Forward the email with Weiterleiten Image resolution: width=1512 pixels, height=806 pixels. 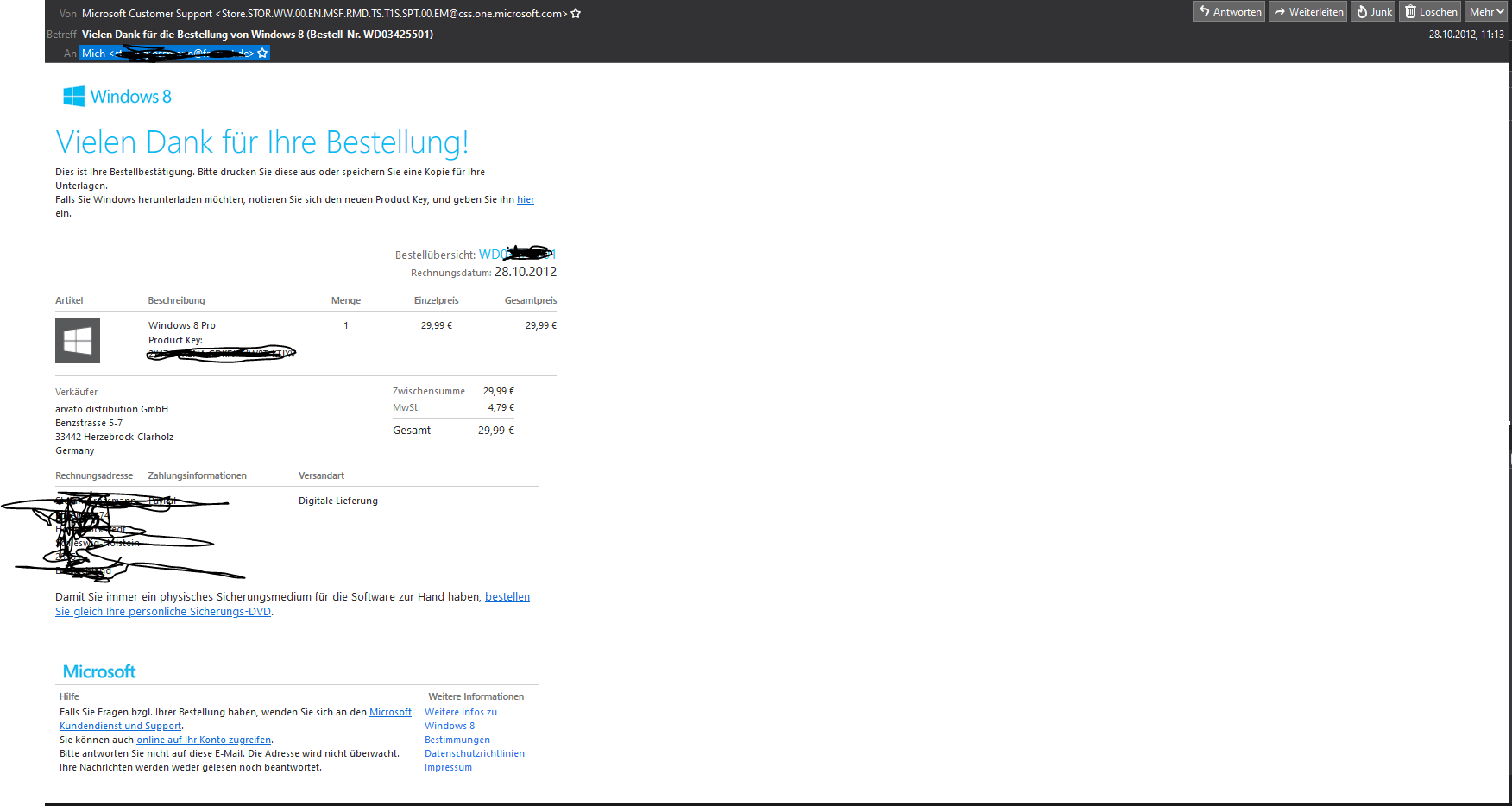tap(1307, 11)
